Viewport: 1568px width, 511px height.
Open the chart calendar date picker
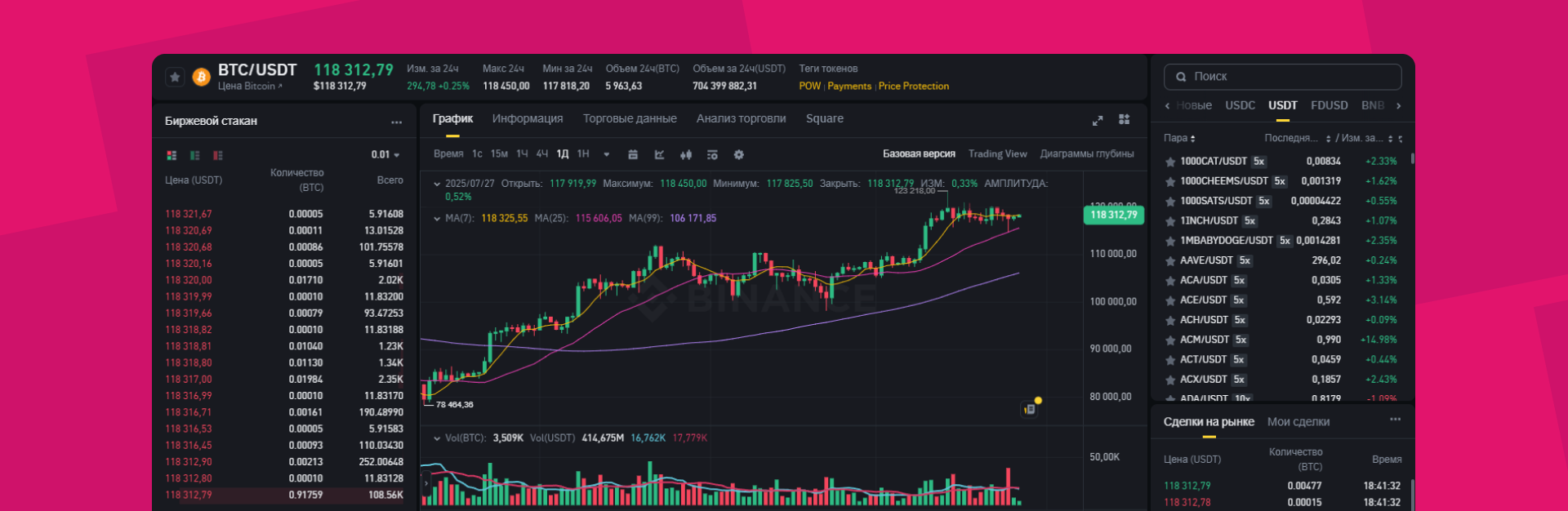633,154
